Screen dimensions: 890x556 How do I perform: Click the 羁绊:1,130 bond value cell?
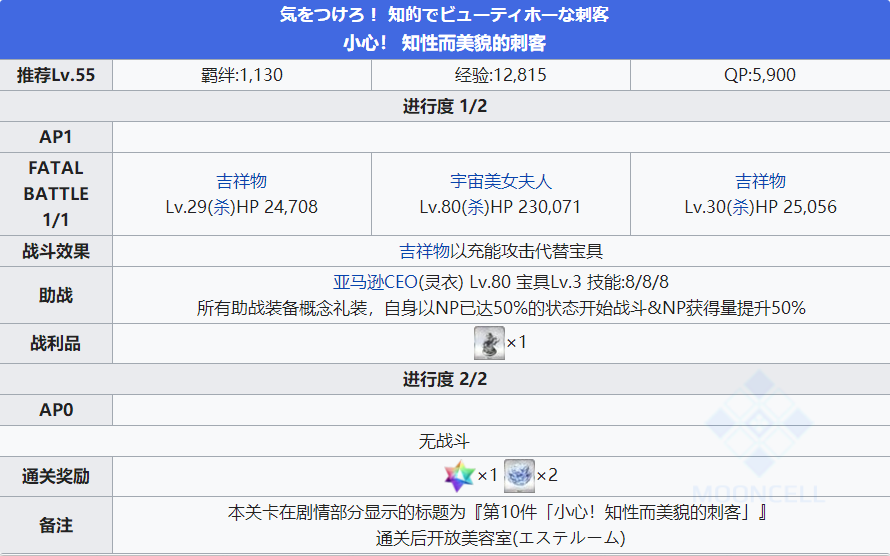point(241,75)
